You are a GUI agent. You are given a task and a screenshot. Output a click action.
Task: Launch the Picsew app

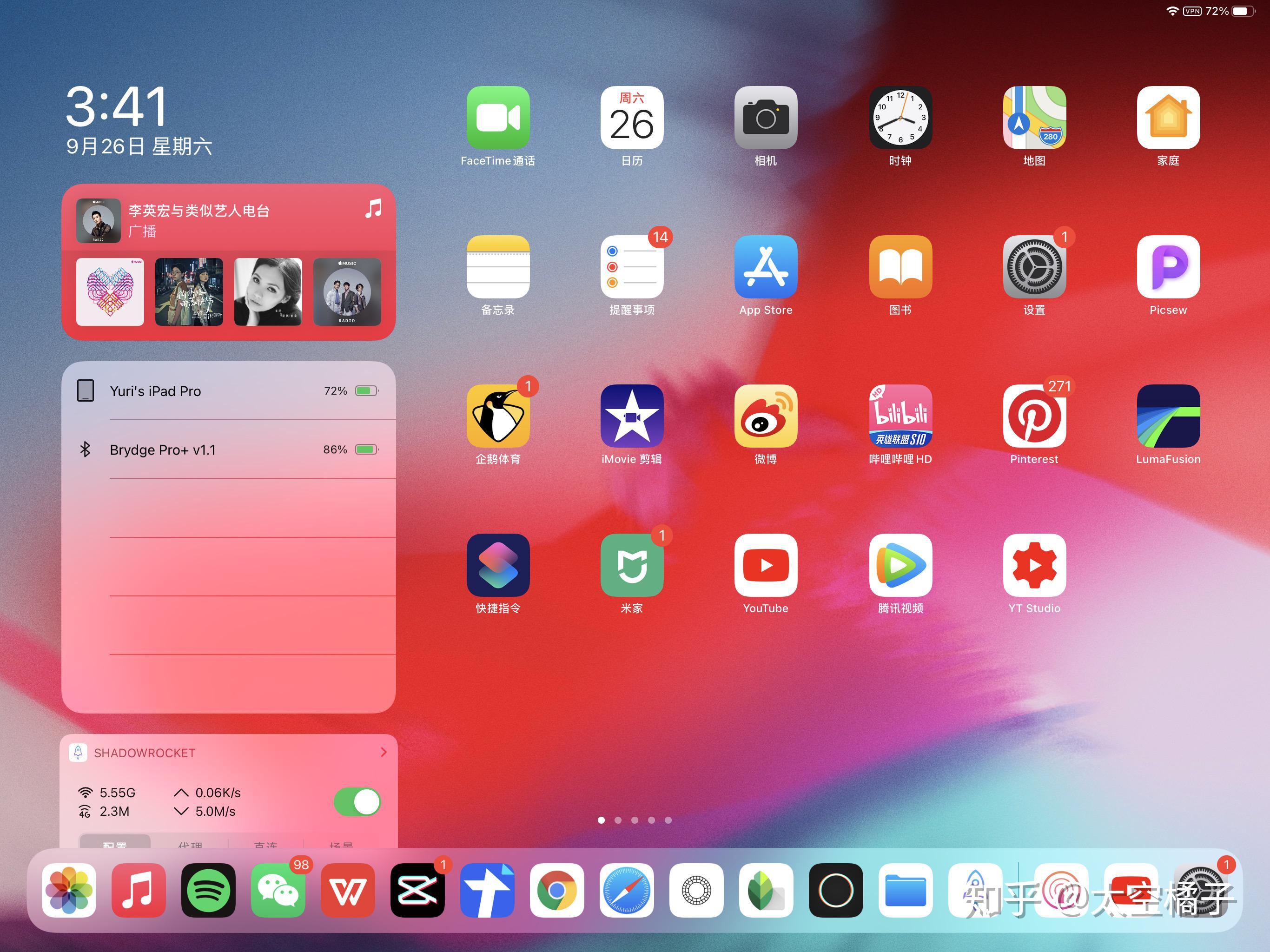coord(1168,267)
